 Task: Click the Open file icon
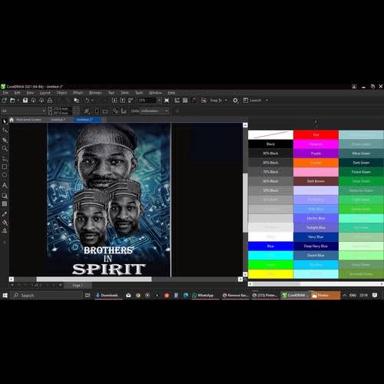[12, 100]
